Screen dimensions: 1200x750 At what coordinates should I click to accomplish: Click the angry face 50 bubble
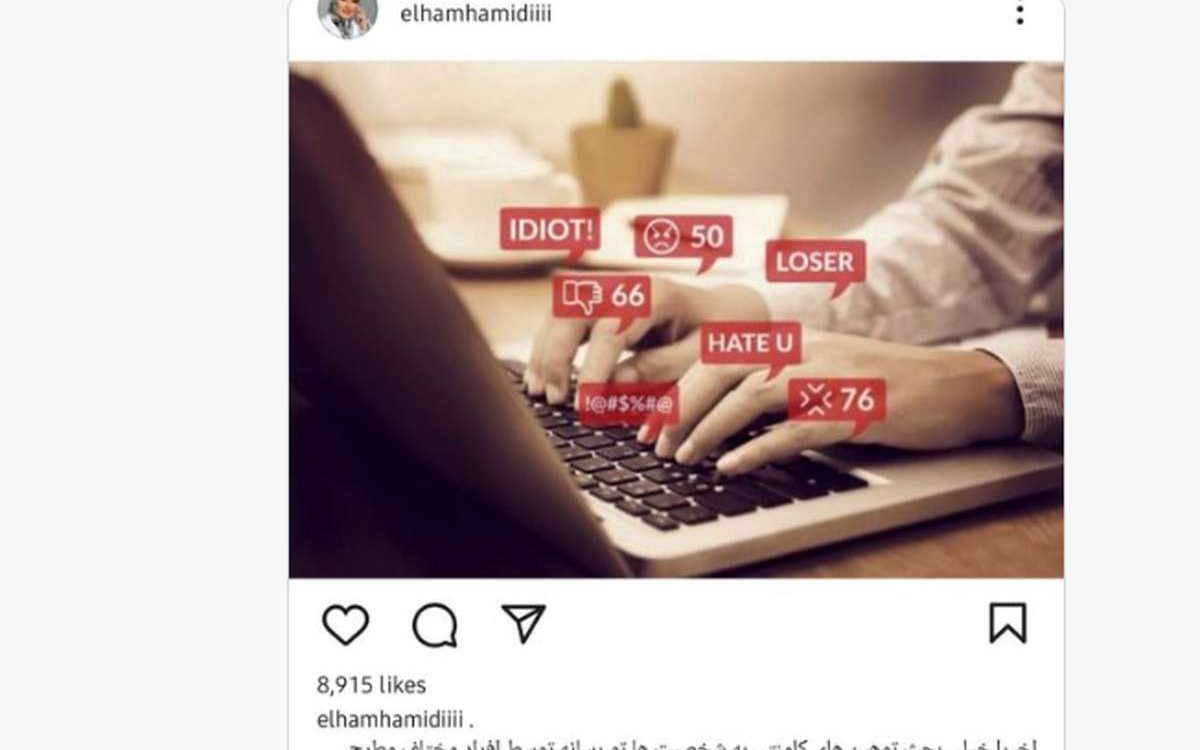(683, 240)
